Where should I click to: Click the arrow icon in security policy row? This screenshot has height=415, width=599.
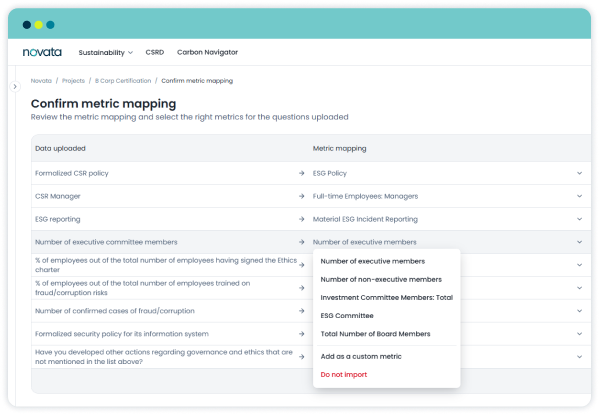click(301, 334)
